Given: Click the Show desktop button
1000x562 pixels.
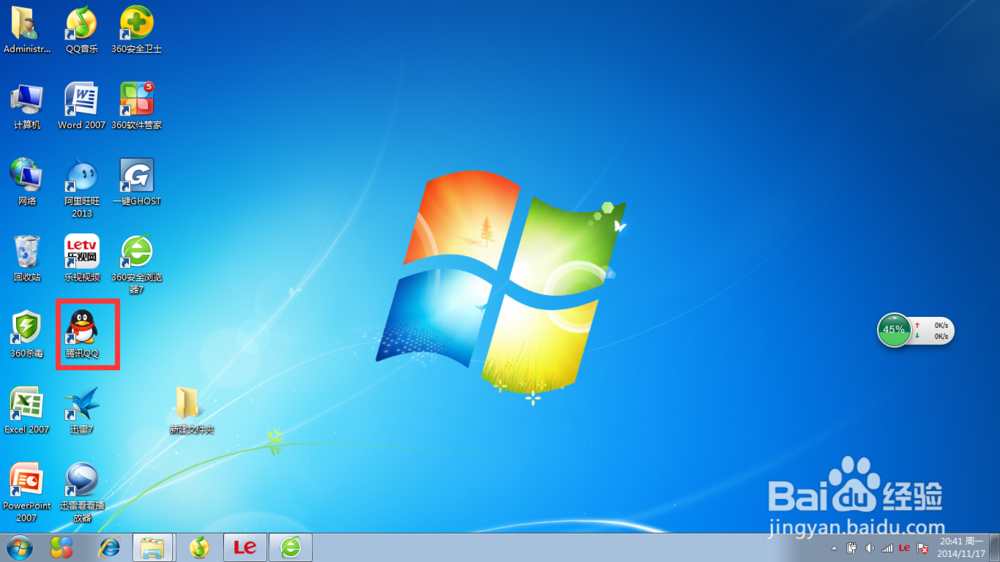Looking at the screenshot, I should click(994, 548).
